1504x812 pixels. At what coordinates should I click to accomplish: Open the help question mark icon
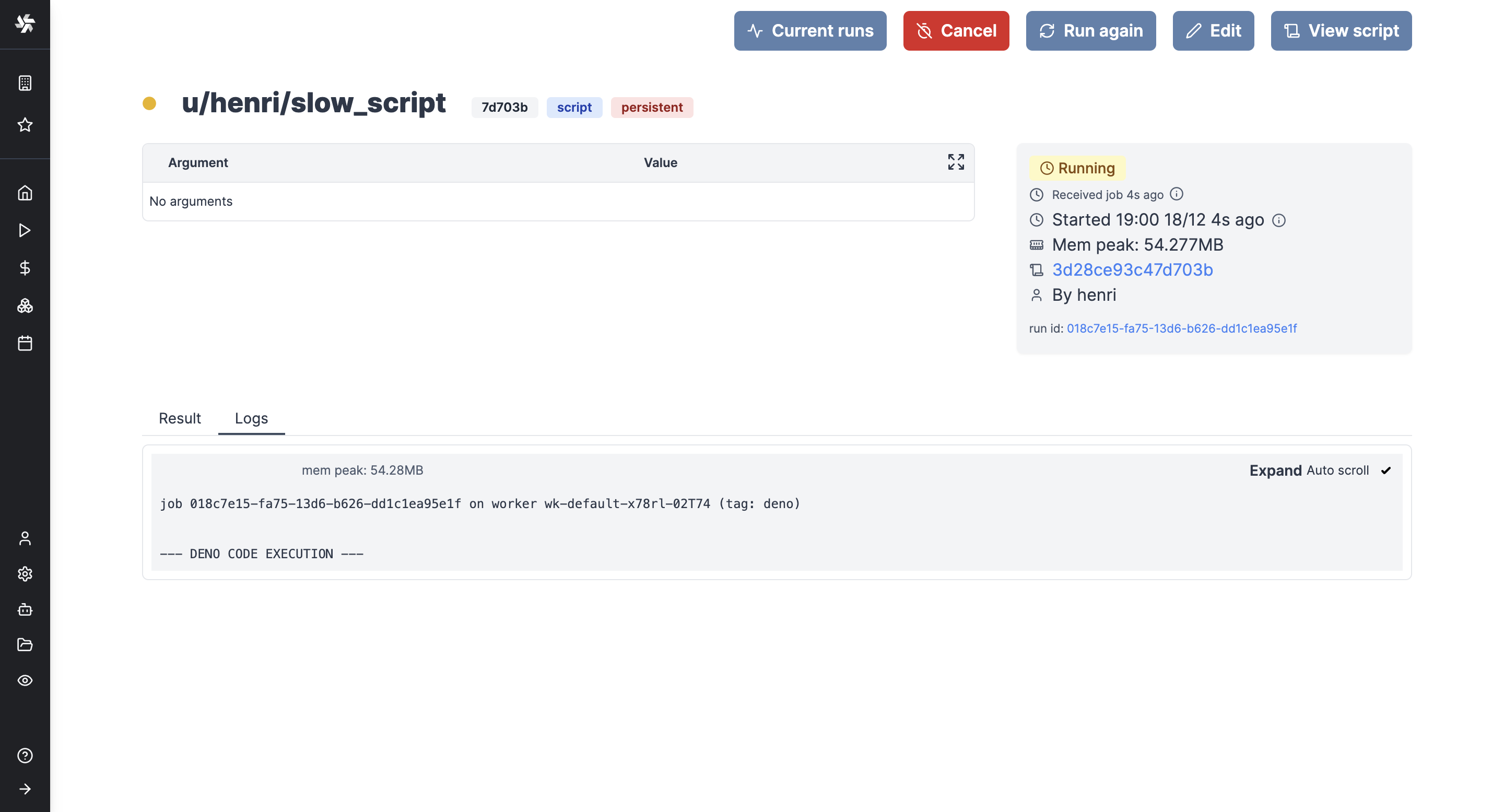tap(25, 755)
